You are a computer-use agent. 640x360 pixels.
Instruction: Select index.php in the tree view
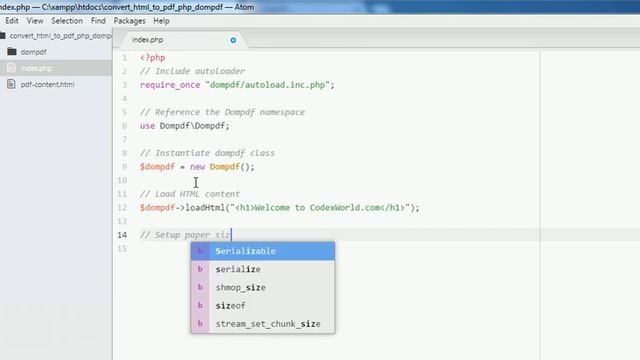(x=56, y=68)
